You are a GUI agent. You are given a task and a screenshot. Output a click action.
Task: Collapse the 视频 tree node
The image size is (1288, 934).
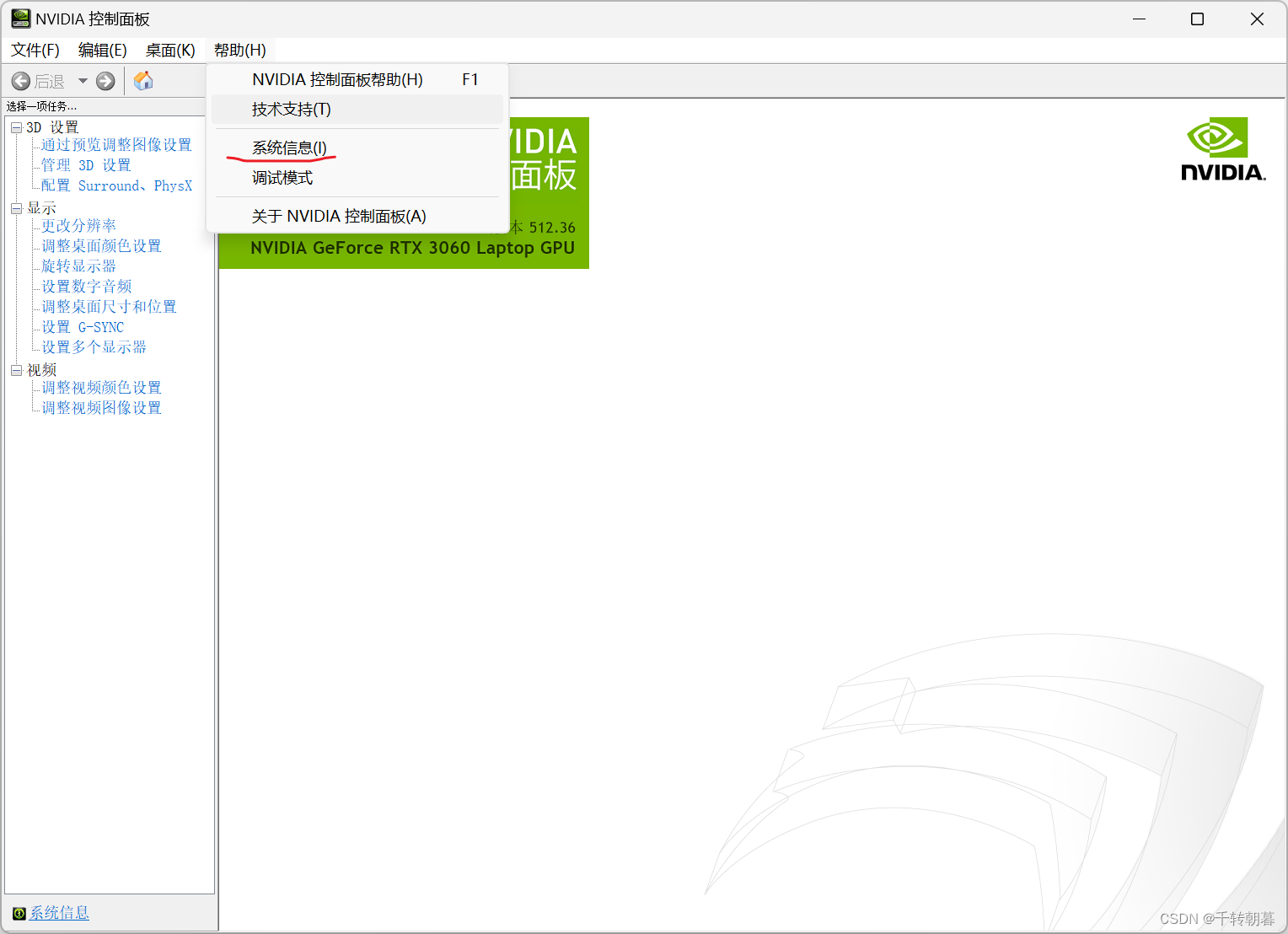[x=16, y=370]
